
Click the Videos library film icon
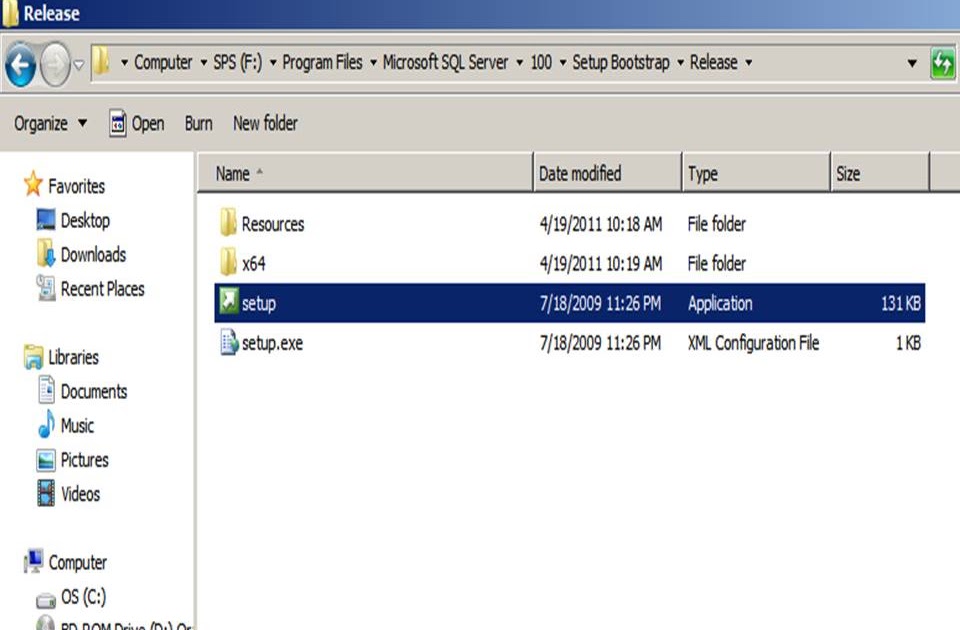click(46, 493)
